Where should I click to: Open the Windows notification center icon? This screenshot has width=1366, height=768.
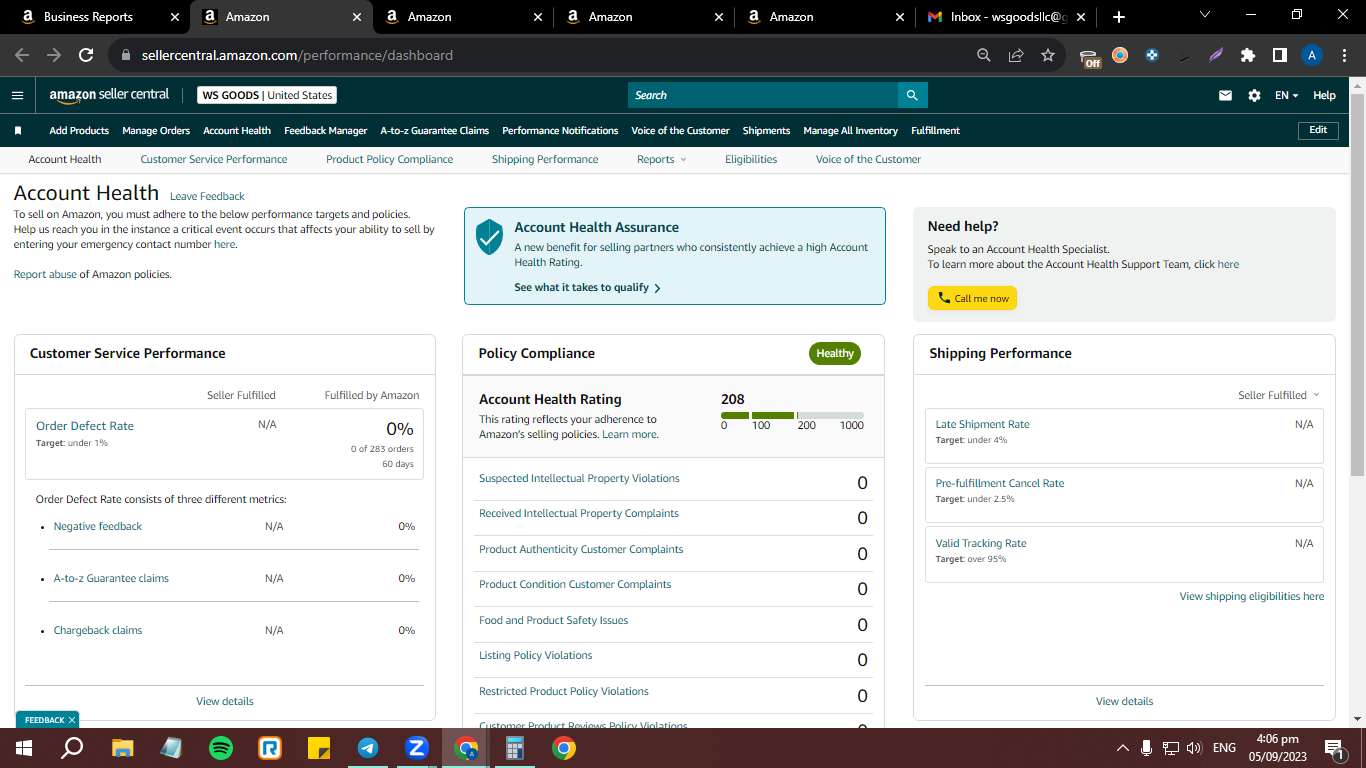pyautogui.click(x=1333, y=748)
